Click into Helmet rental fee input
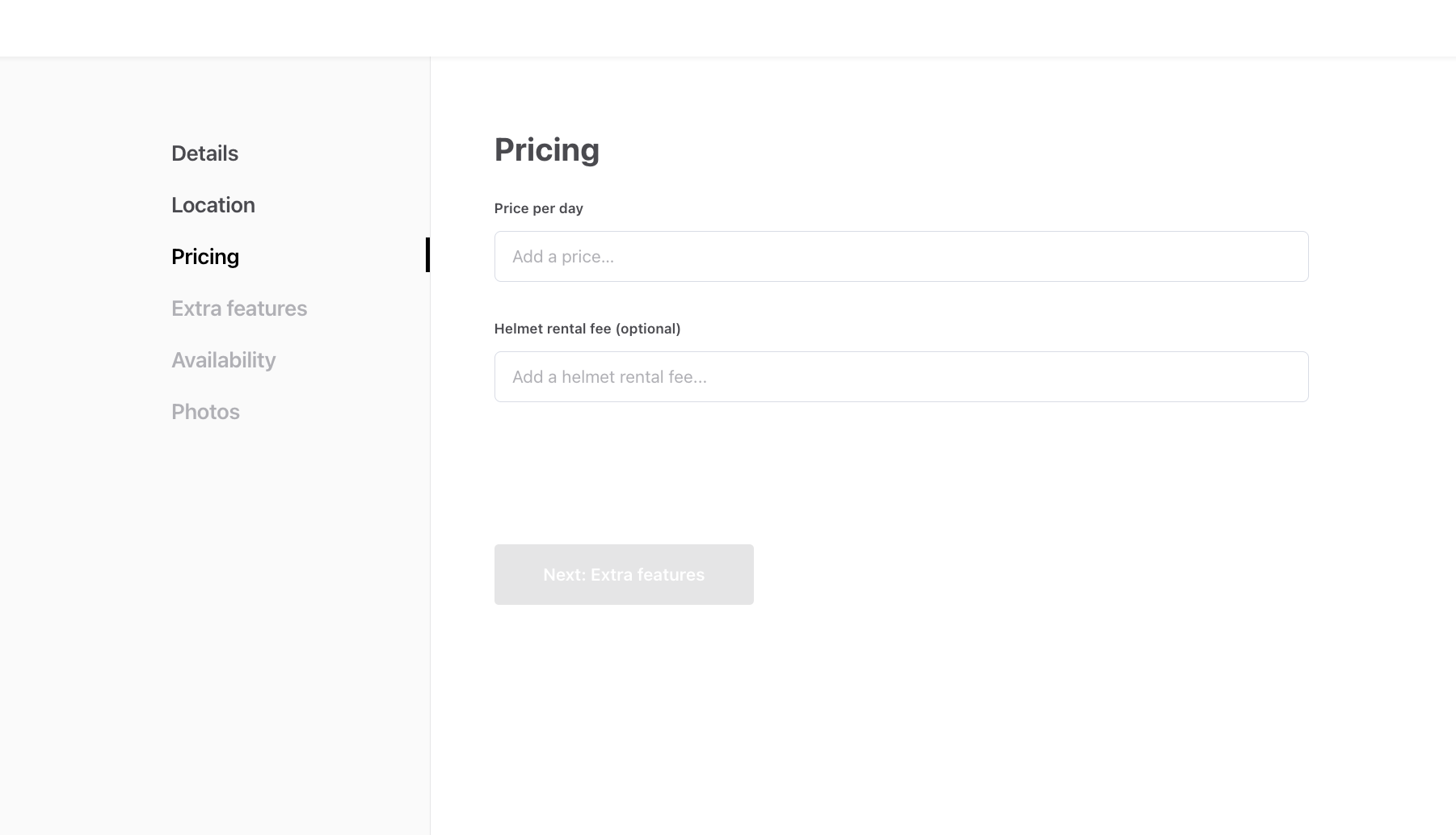The width and height of the screenshot is (1456, 835). pos(901,377)
